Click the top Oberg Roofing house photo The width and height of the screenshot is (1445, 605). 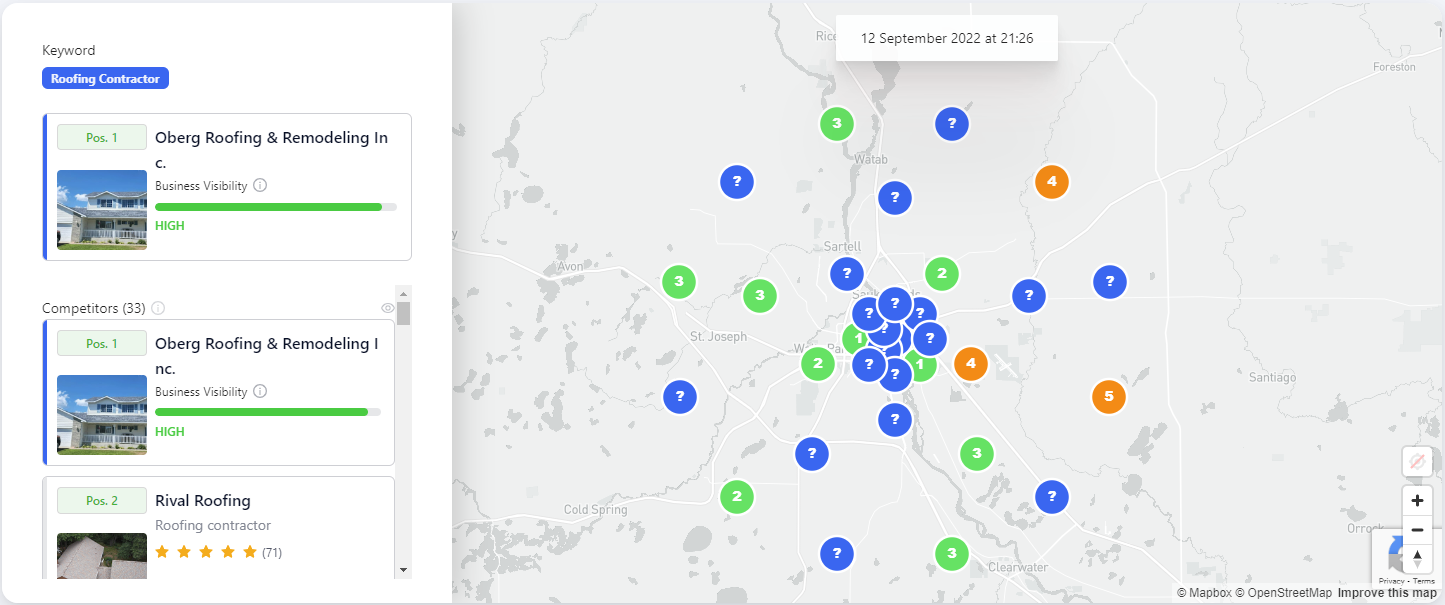pyautogui.click(x=102, y=209)
